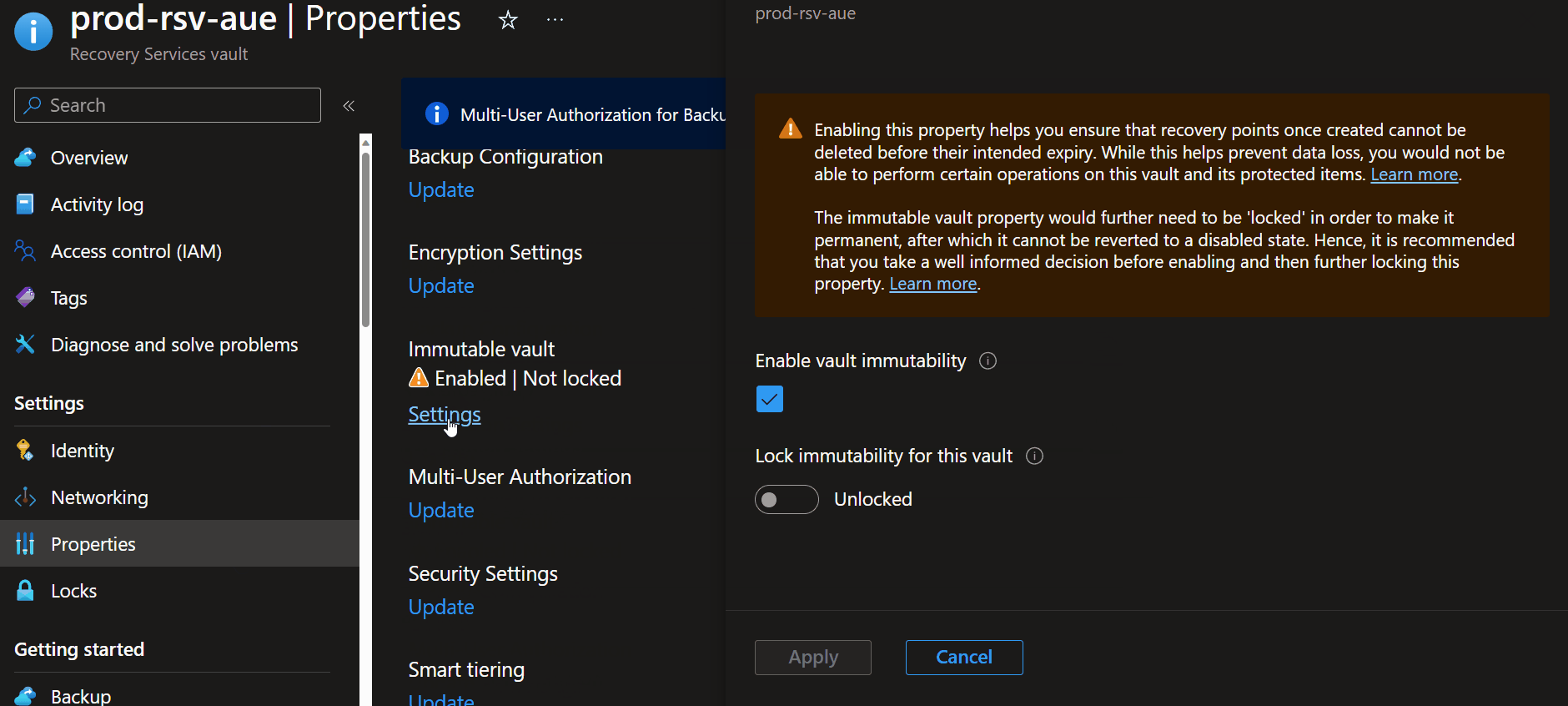
Task: Click the Identity key icon
Action: click(26, 451)
